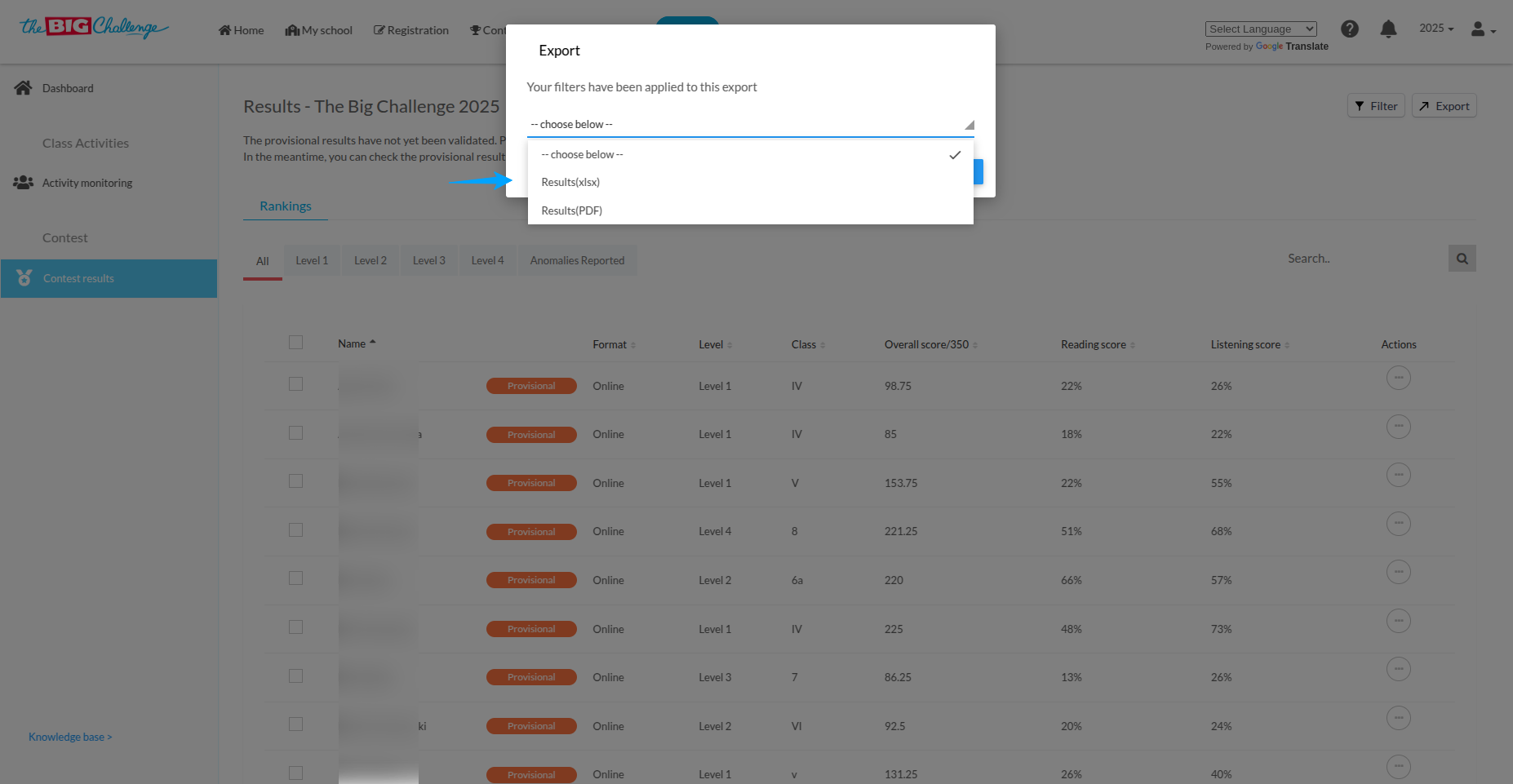Open actions menu for score 131.25 row
The width and height of the screenshot is (1513, 784).
click(1399, 767)
